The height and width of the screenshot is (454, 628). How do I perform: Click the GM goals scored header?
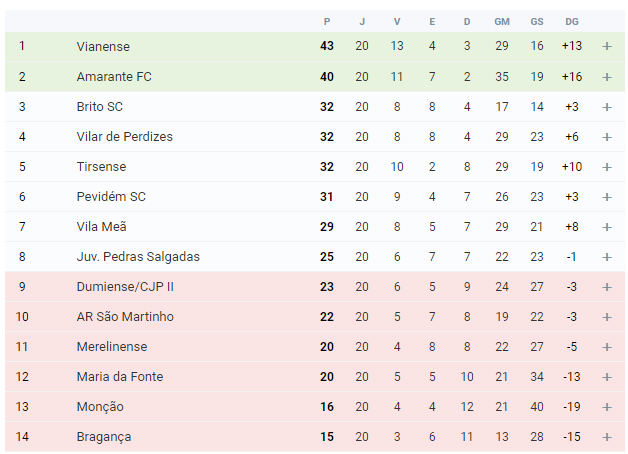pyautogui.click(x=502, y=22)
